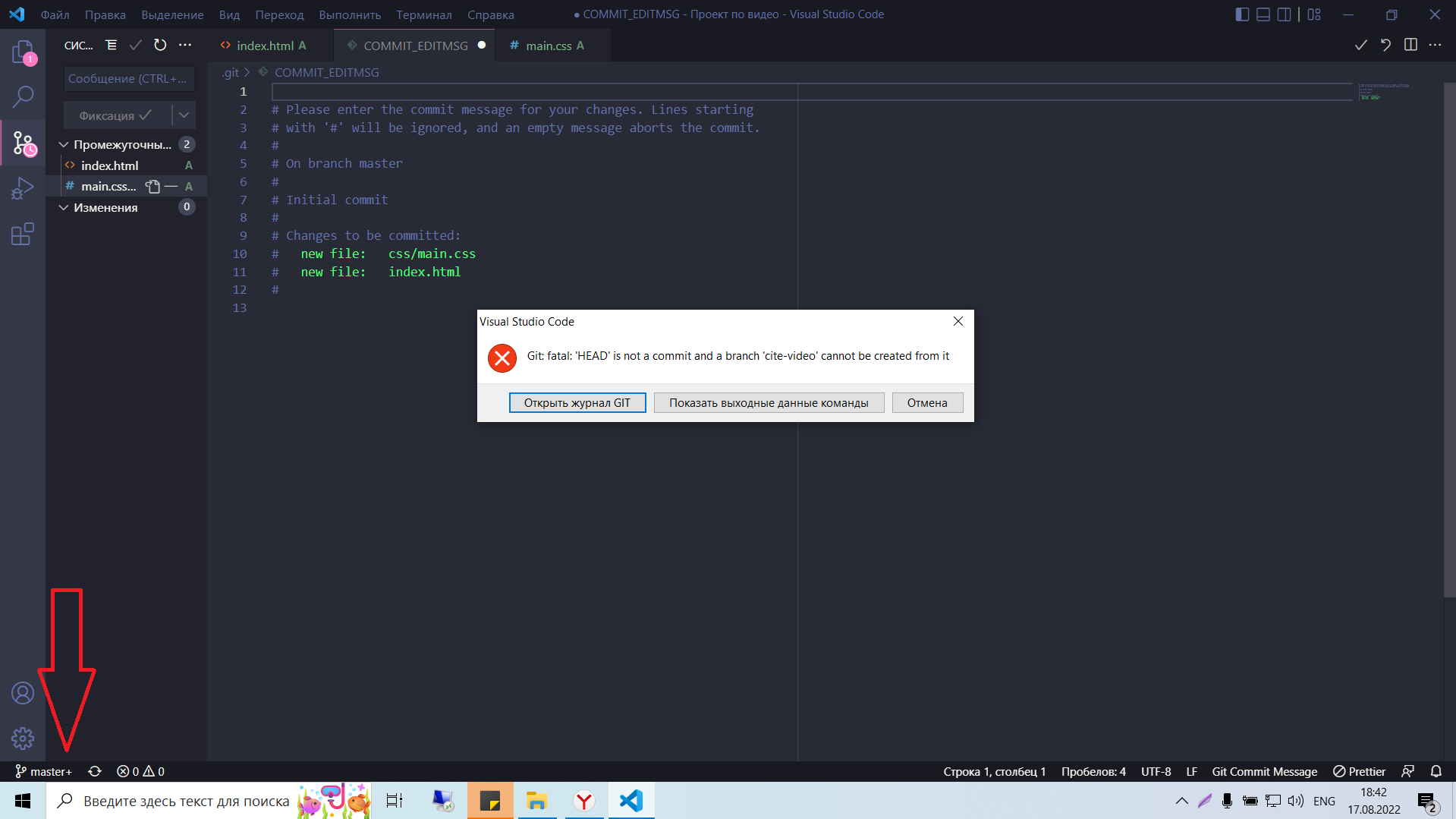Change indentation Пробелов: 4

tap(1093, 771)
